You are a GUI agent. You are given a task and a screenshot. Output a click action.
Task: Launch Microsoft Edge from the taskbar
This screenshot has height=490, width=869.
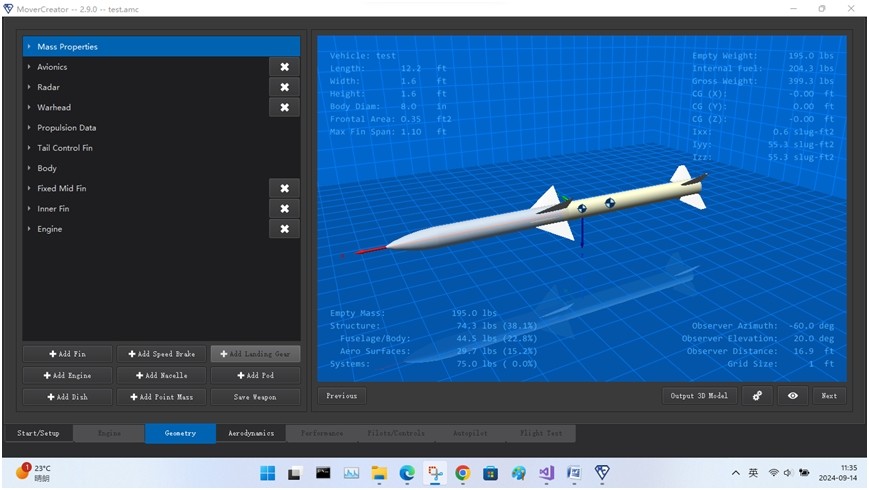(x=407, y=473)
